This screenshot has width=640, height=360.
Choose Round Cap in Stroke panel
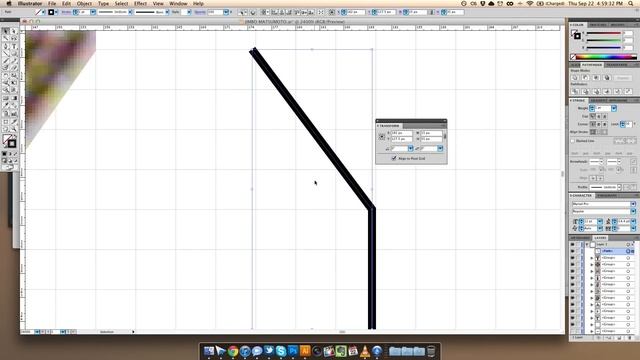599,116
